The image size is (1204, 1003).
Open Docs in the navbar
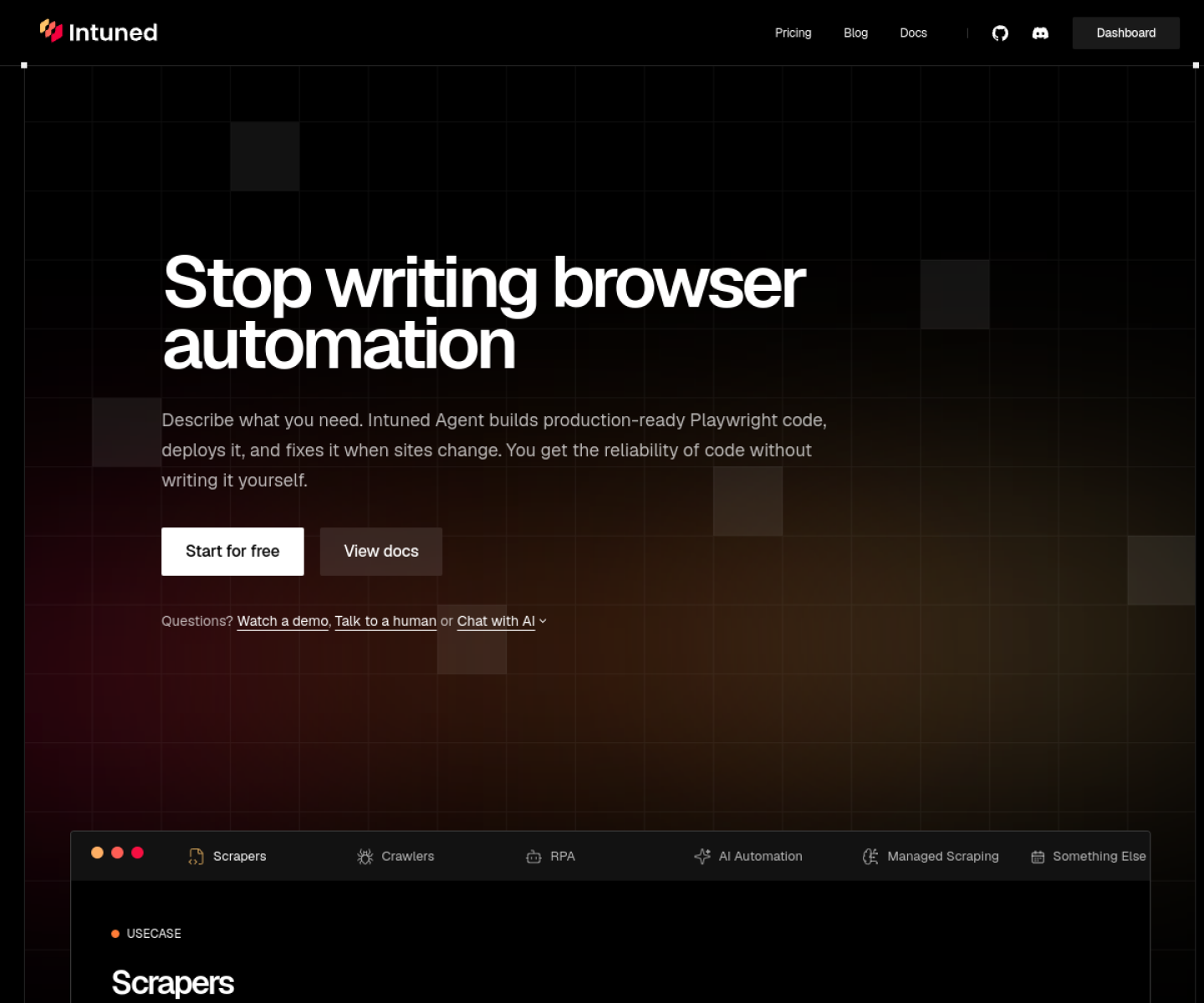[x=913, y=33]
